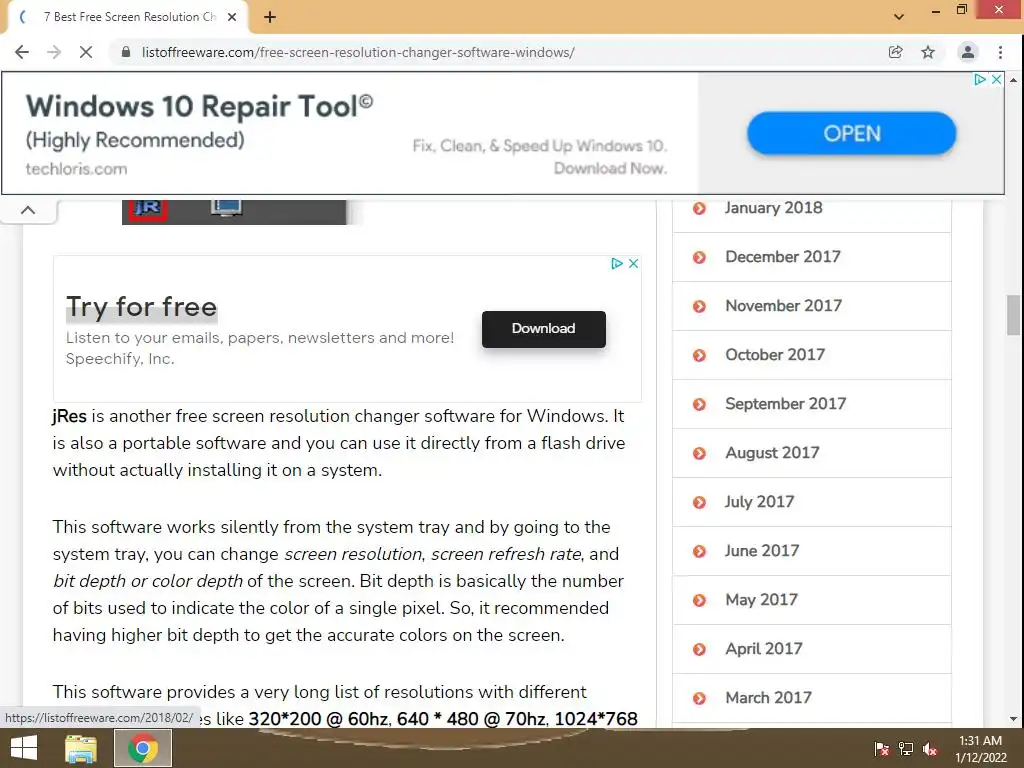Click the forward navigation arrow
This screenshot has width=1024, height=768.
coord(54,52)
